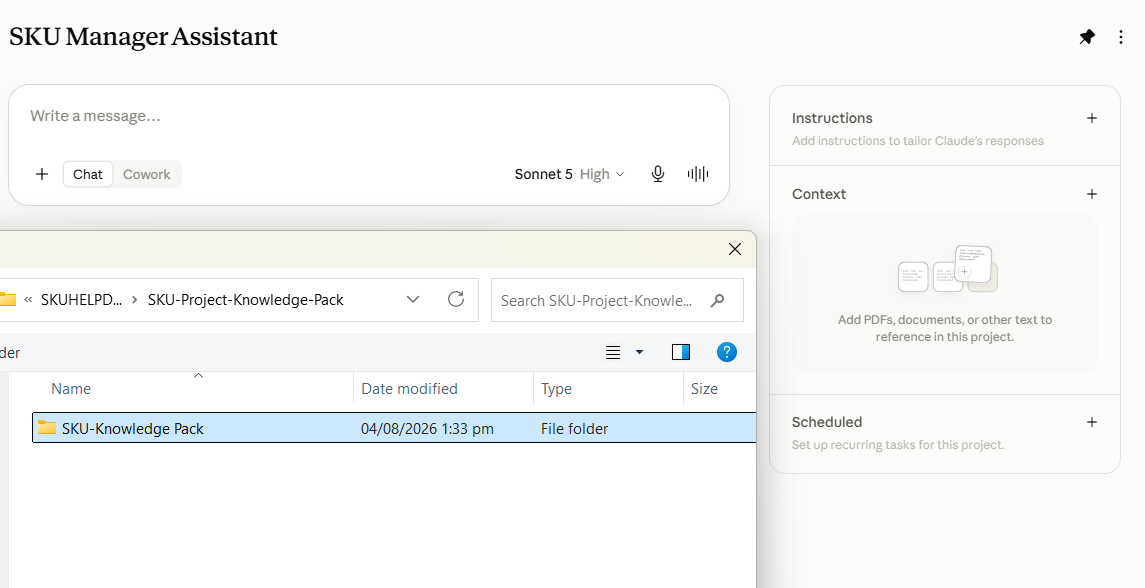Click the File folder type cell

pos(575,429)
